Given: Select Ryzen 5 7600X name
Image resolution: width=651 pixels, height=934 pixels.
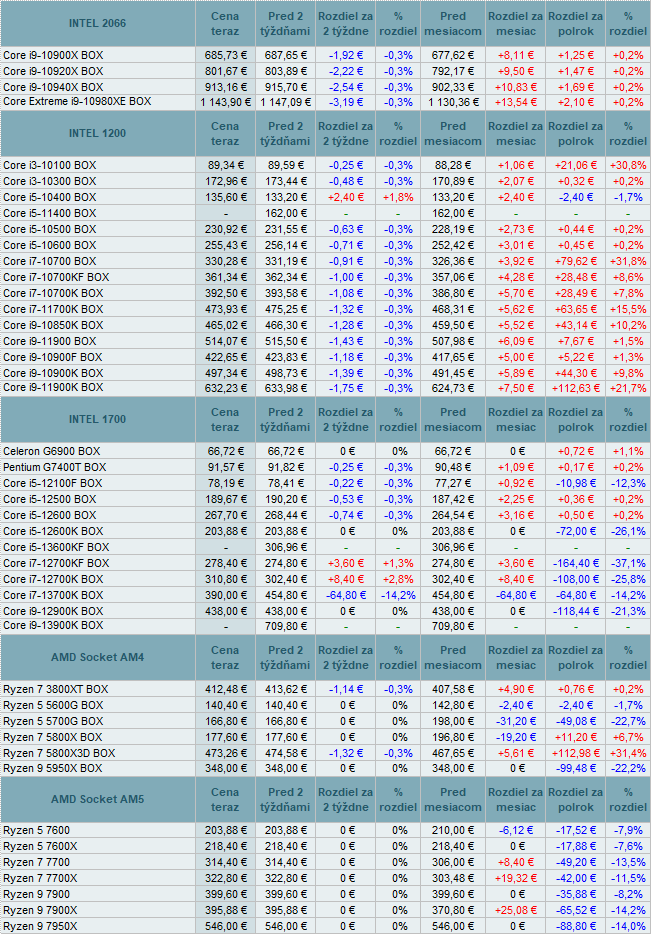Looking at the screenshot, I should pyautogui.click(x=40, y=846).
